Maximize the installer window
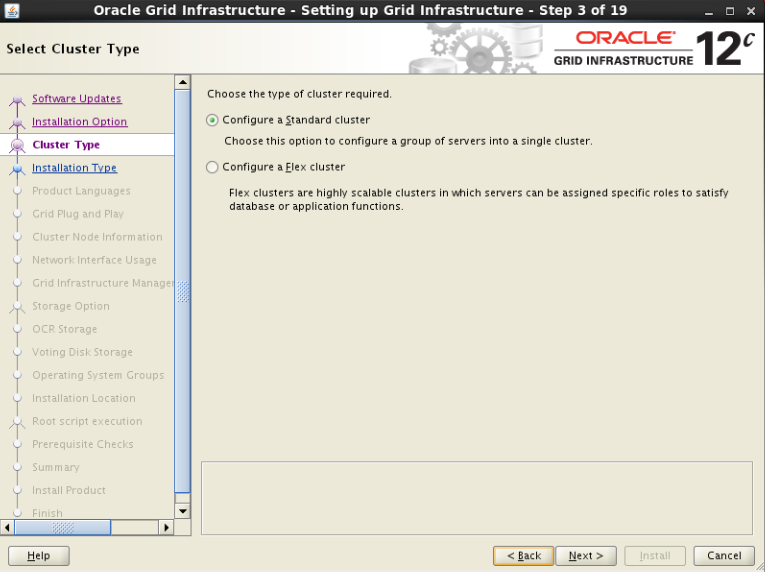765x576 pixels. (x=730, y=11)
